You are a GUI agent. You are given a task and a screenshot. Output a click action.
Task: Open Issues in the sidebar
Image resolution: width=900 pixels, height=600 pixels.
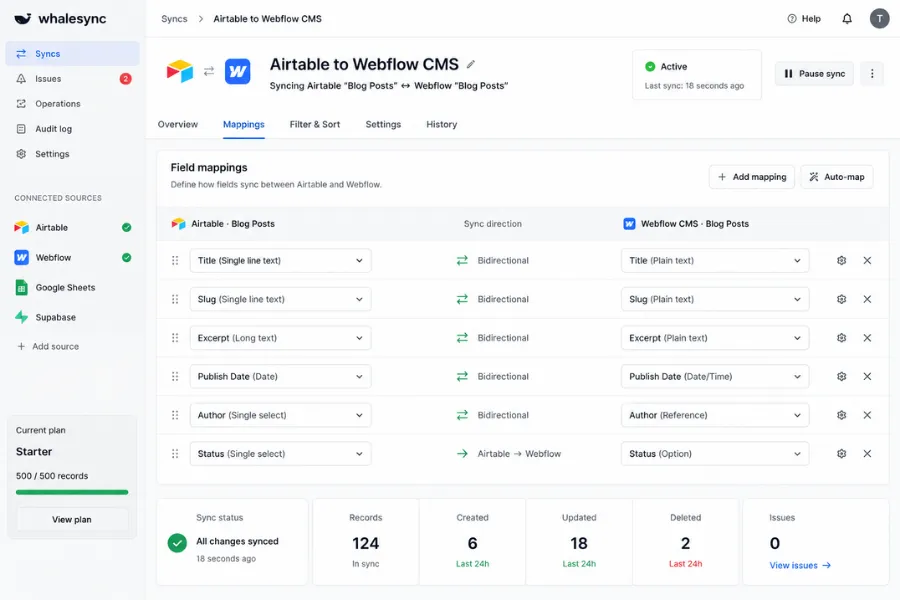coord(72,79)
